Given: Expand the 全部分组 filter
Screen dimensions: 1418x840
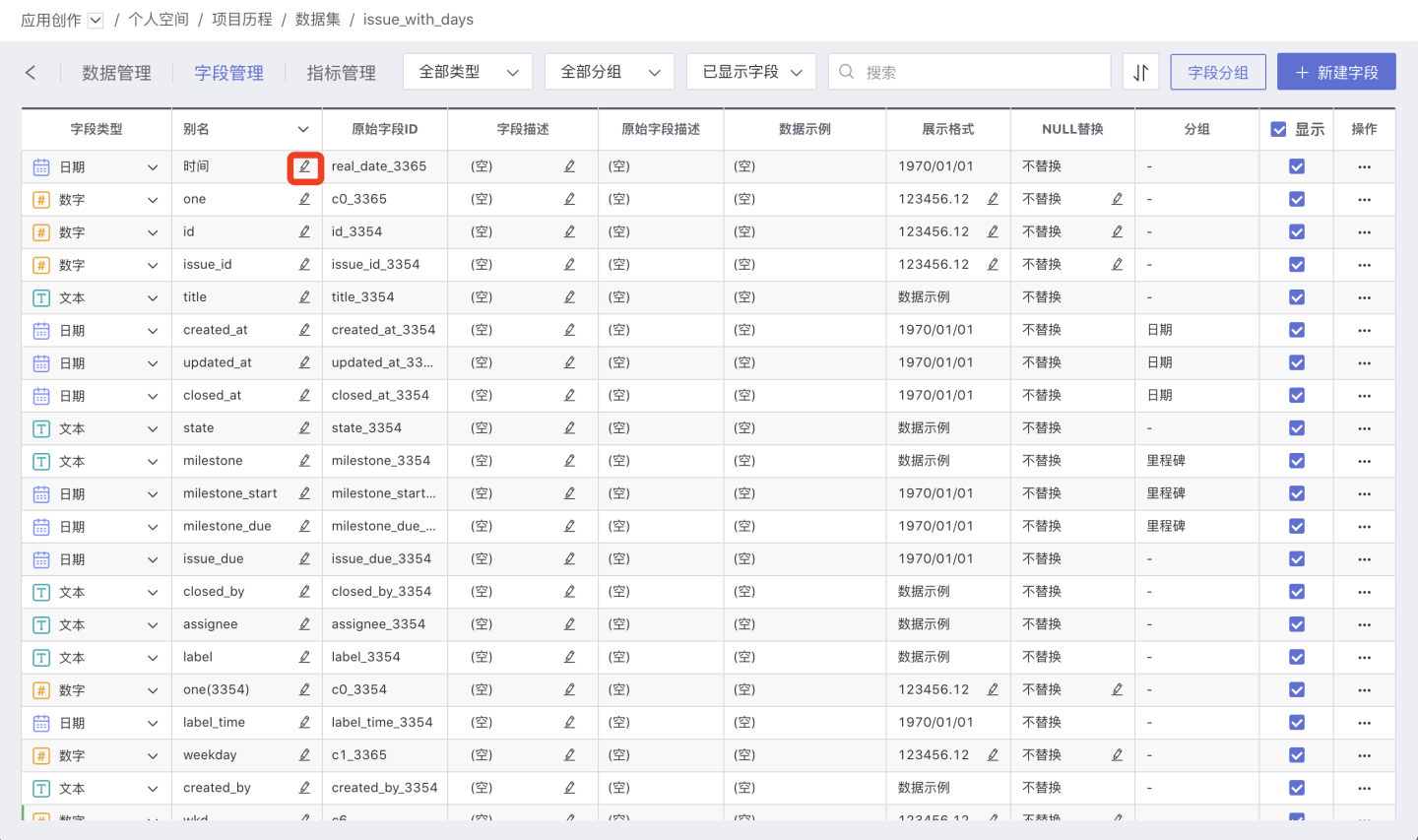Looking at the screenshot, I should click(610, 72).
